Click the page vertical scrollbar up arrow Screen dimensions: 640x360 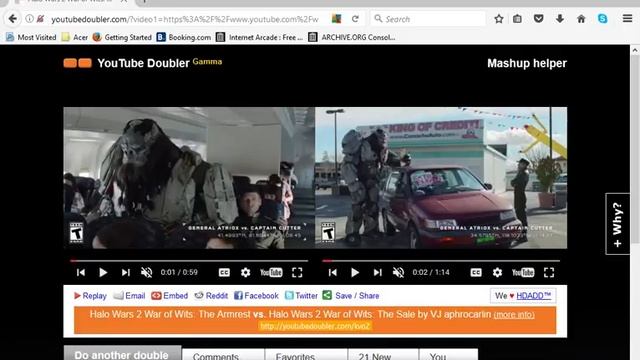[635, 50]
